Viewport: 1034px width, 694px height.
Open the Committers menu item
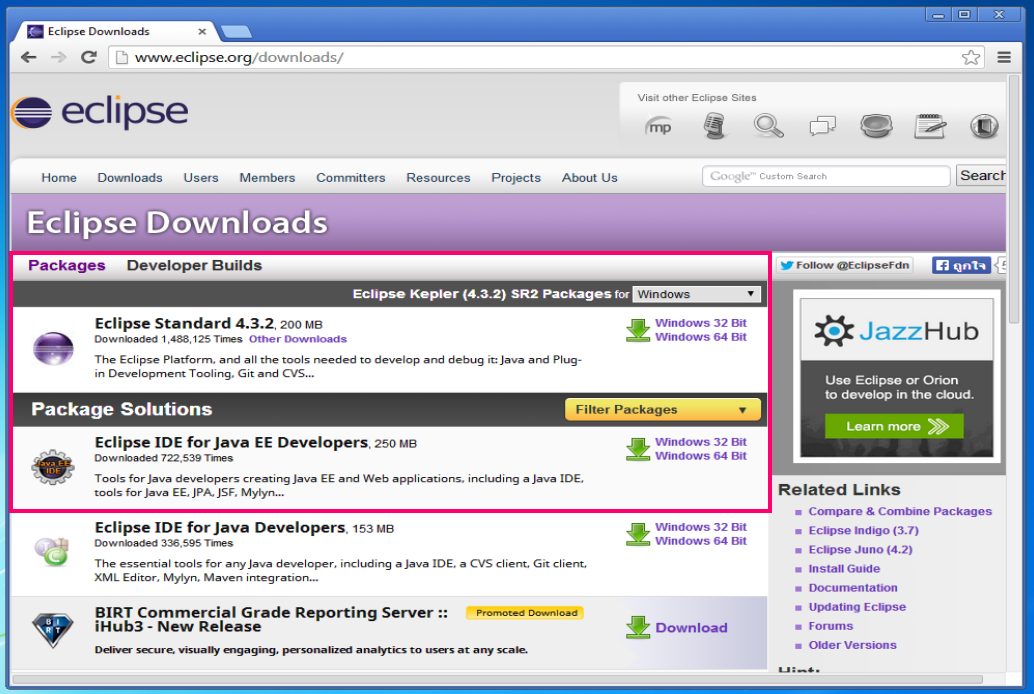[x=351, y=177]
